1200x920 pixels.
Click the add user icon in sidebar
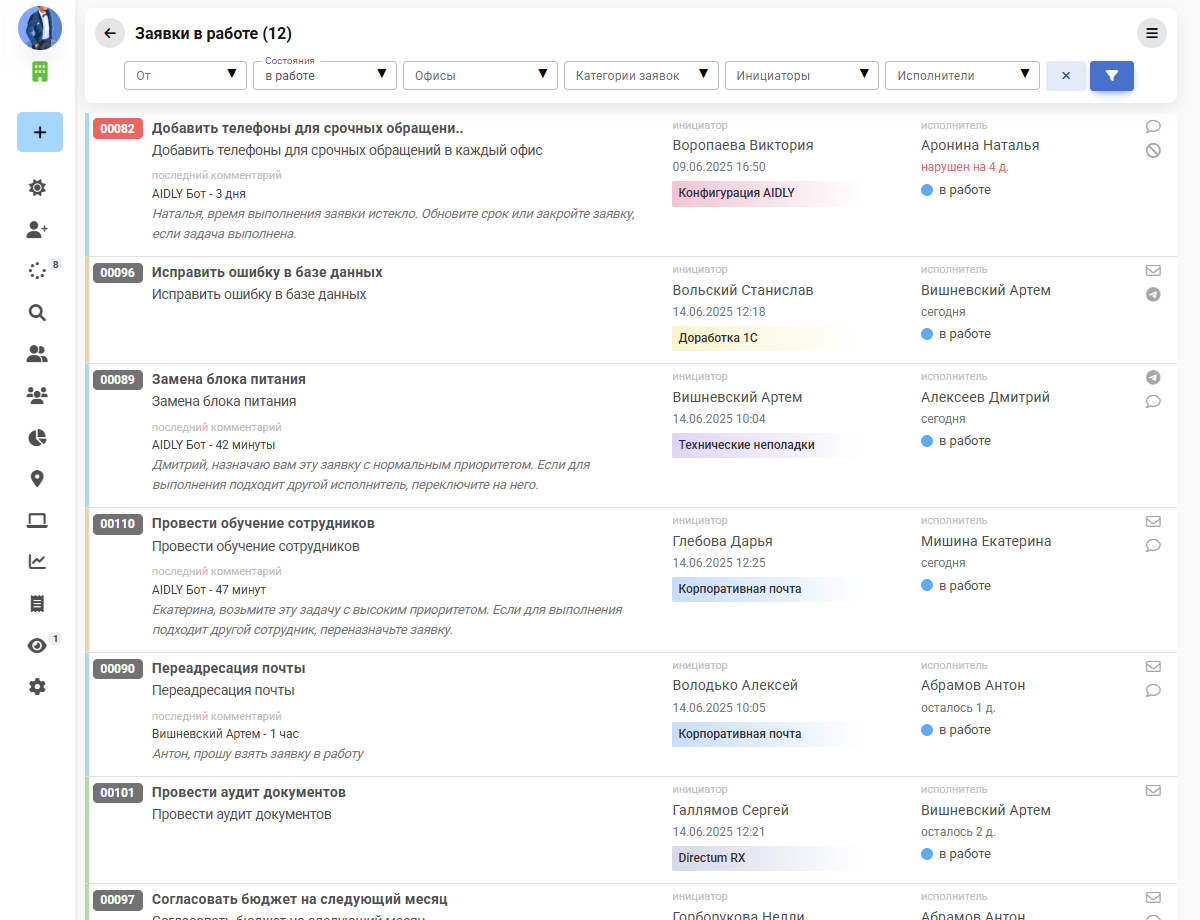(37, 229)
